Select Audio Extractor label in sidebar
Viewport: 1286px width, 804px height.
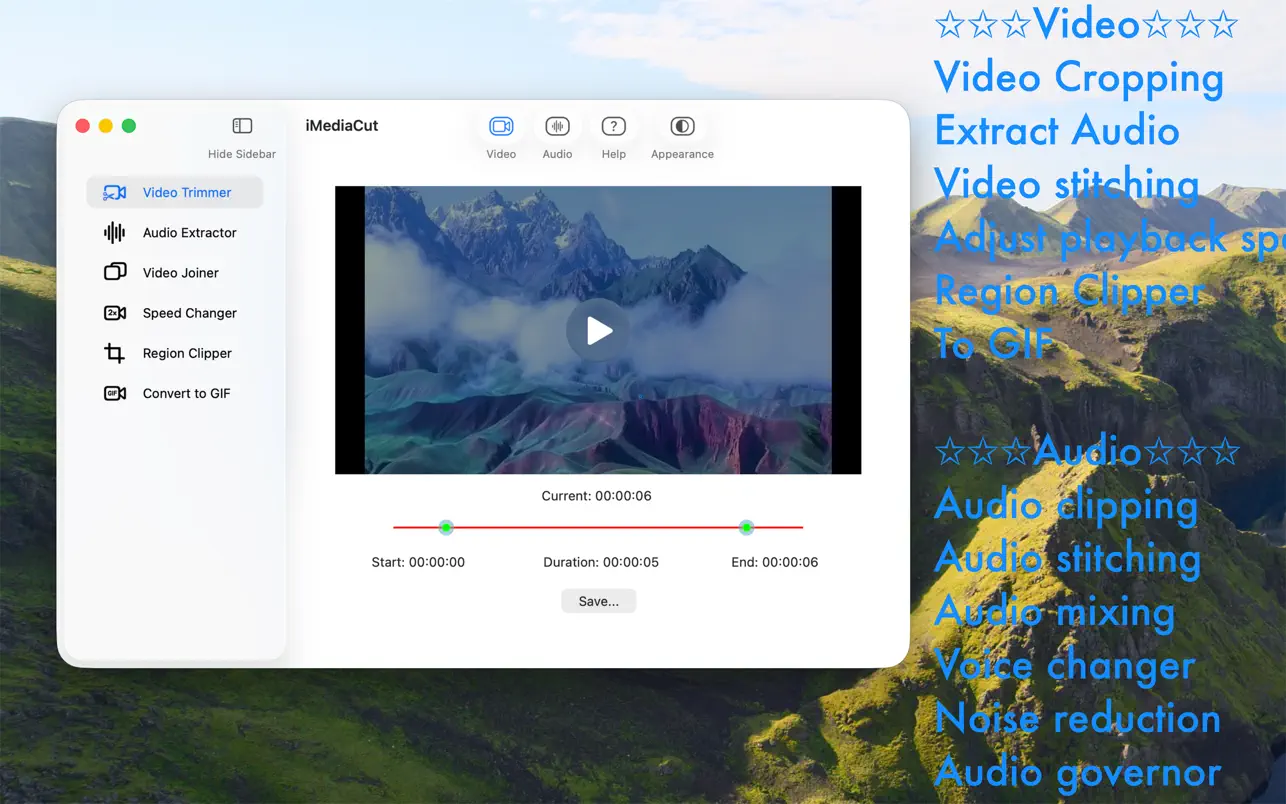coord(189,233)
